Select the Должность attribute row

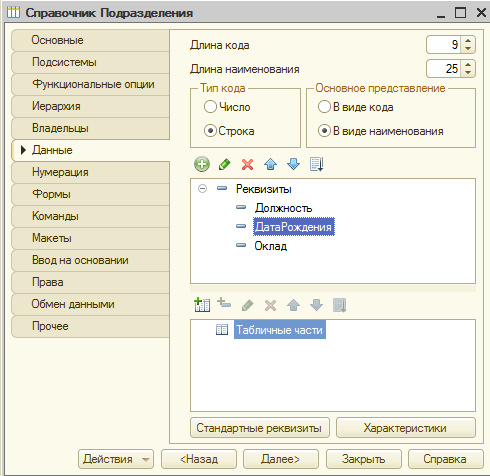(x=283, y=208)
